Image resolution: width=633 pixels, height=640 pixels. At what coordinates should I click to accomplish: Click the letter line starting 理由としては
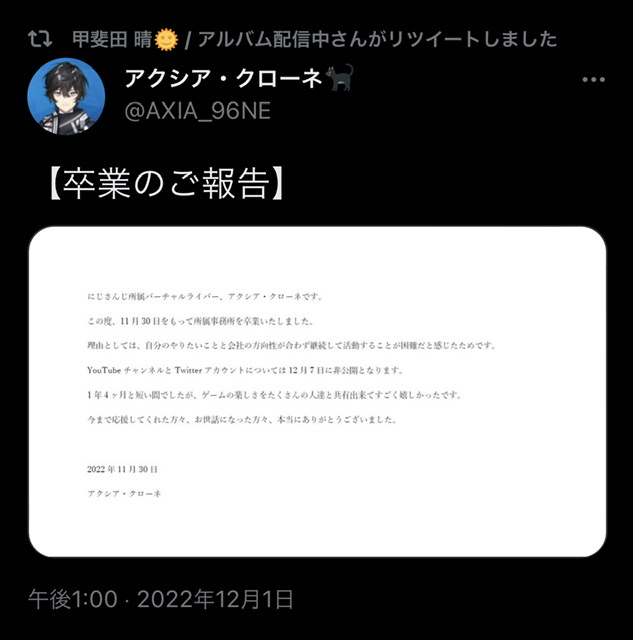click(292, 346)
